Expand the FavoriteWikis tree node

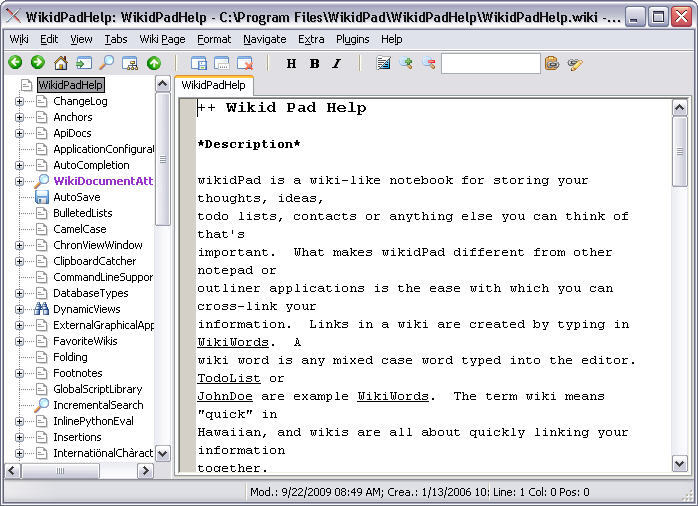(x=19, y=341)
